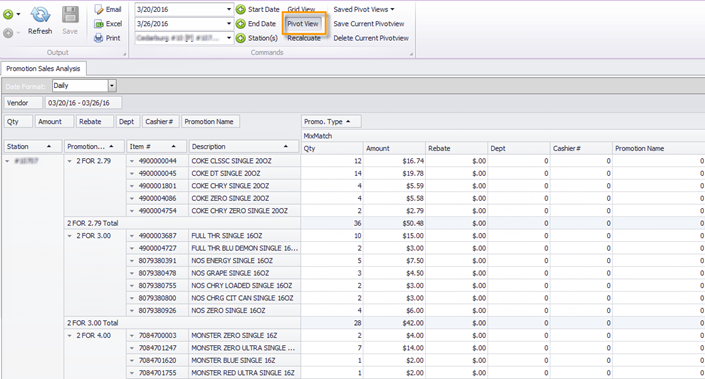Email the report
The height and width of the screenshot is (379, 705).
point(108,9)
